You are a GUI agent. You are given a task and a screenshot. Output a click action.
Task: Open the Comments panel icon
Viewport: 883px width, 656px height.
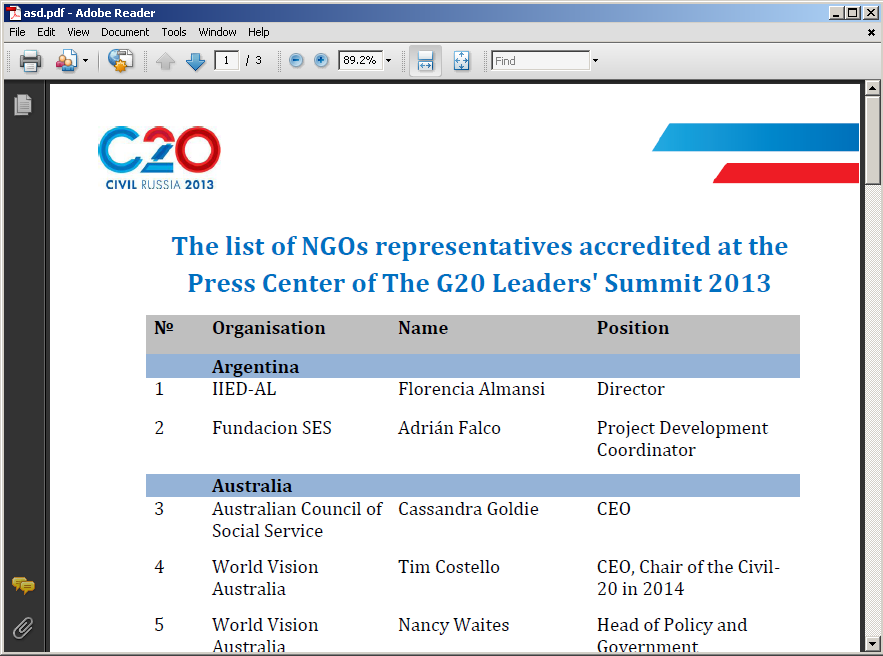[22, 586]
